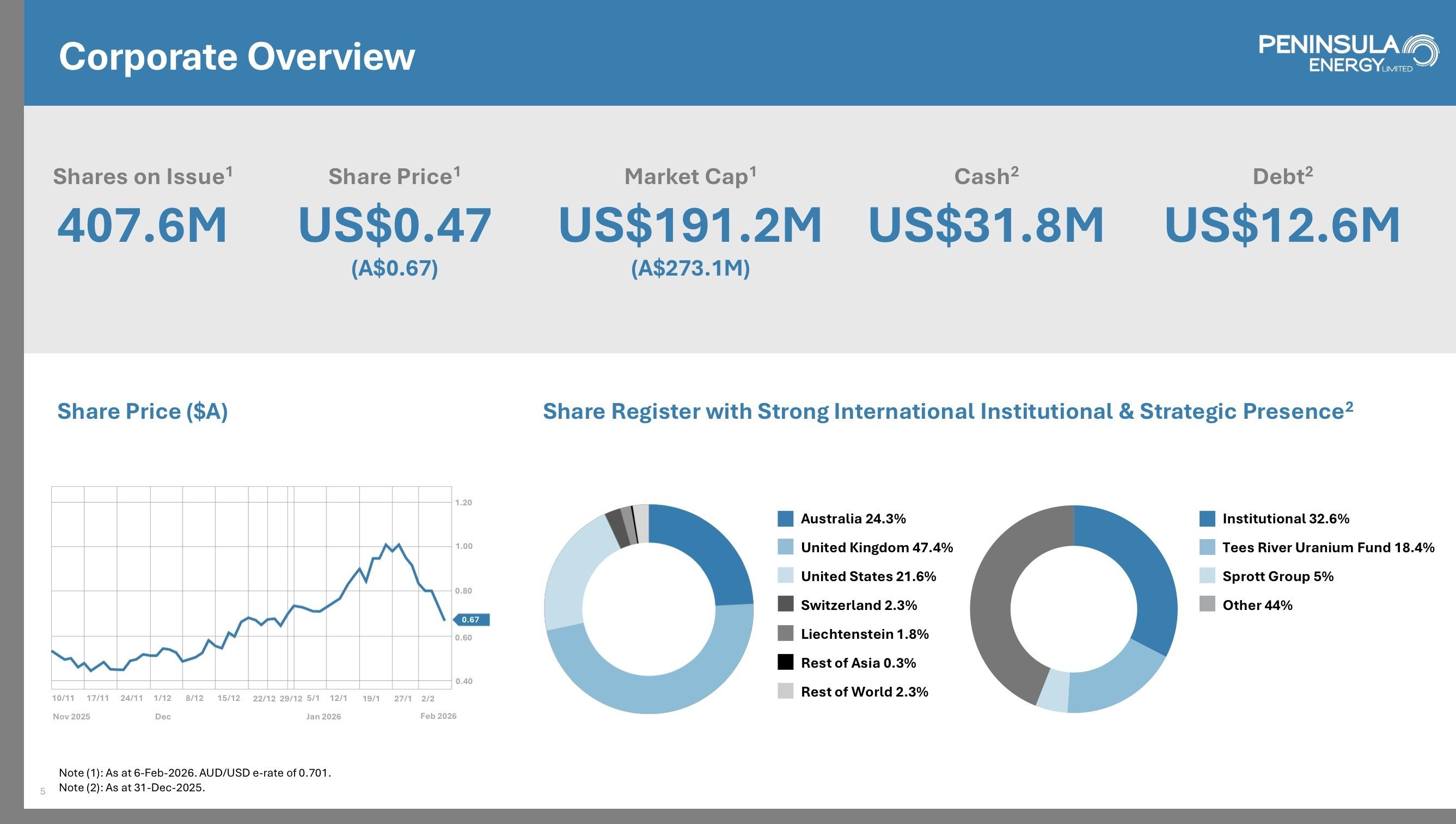The width and height of the screenshot is (1456, 824).
Task: Click the Rest of Asia legend swatch
Action: coord(785,662)
